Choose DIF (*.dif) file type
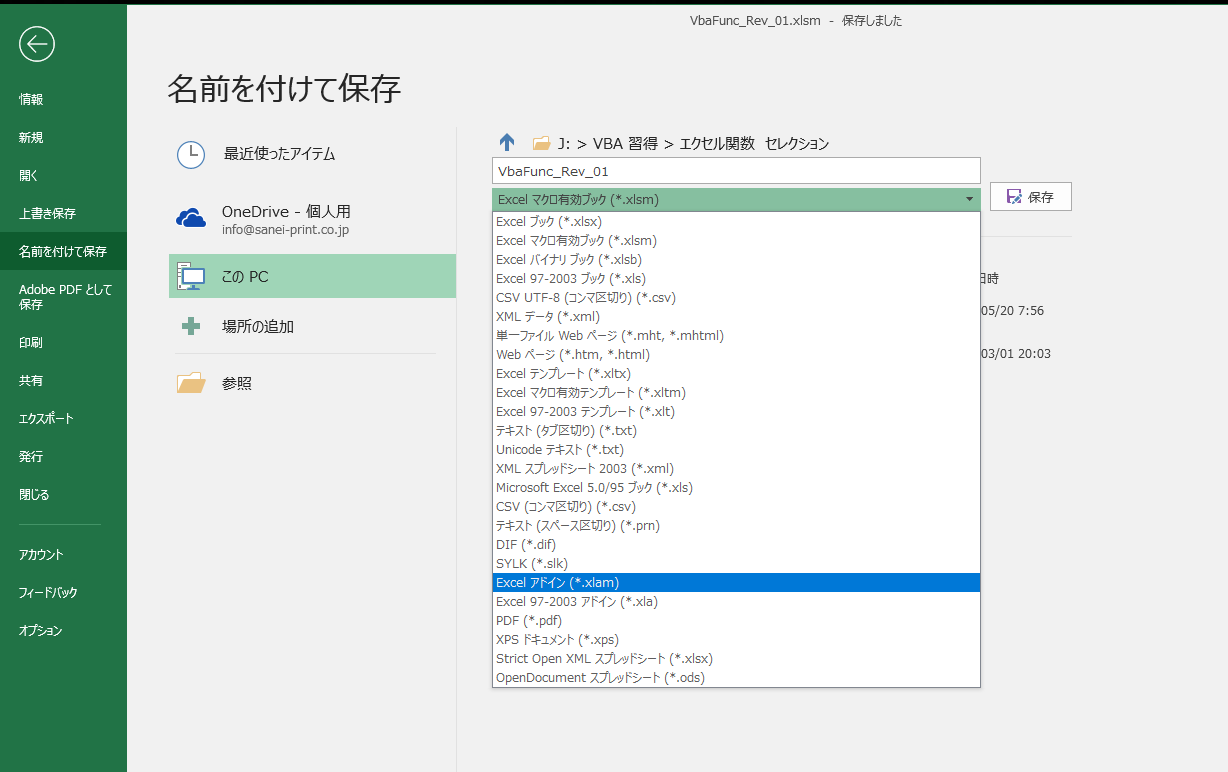This screenshot has width=1228, height=772. point(736,544)
